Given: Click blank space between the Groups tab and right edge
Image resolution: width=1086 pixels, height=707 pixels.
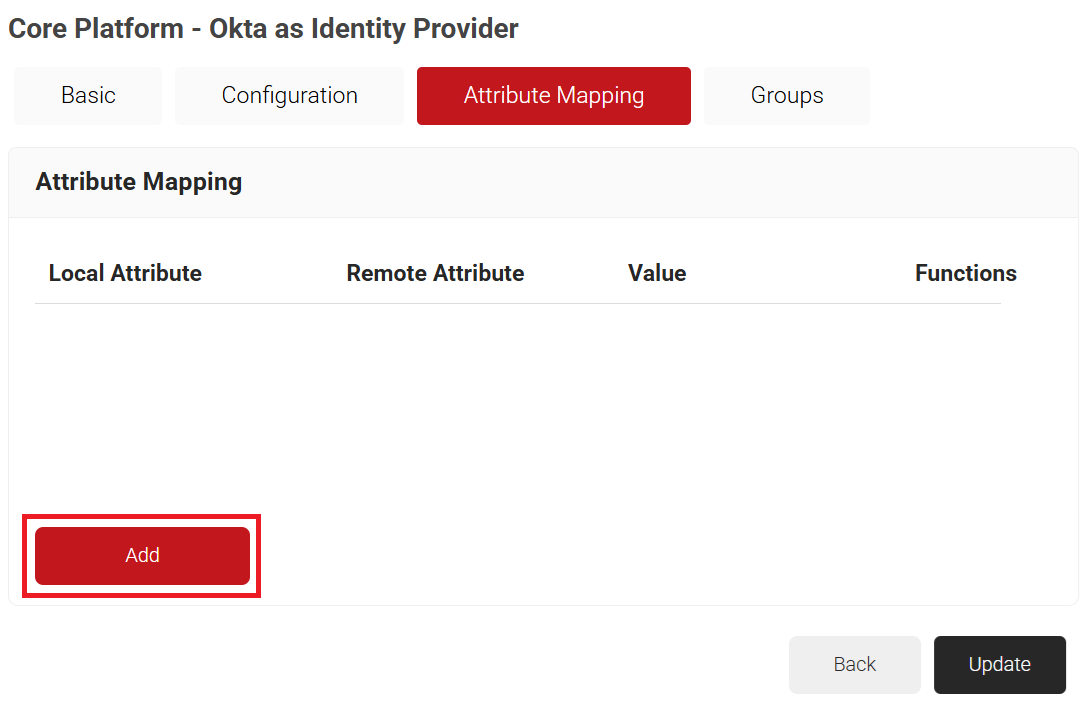Looking at the screenshot, I should [x=975, y=96].
